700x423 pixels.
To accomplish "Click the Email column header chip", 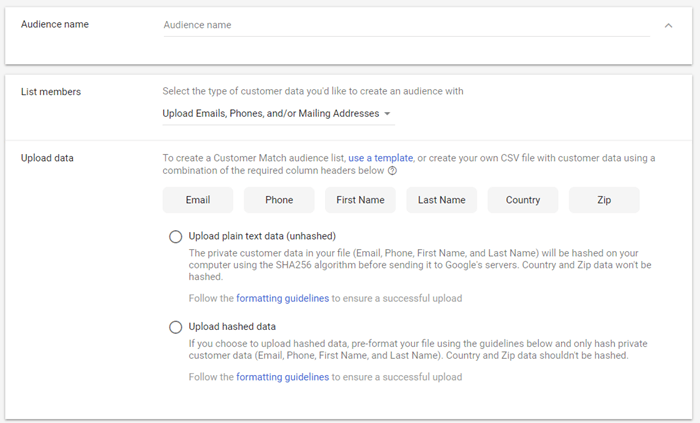I will [x=198, y=200].
